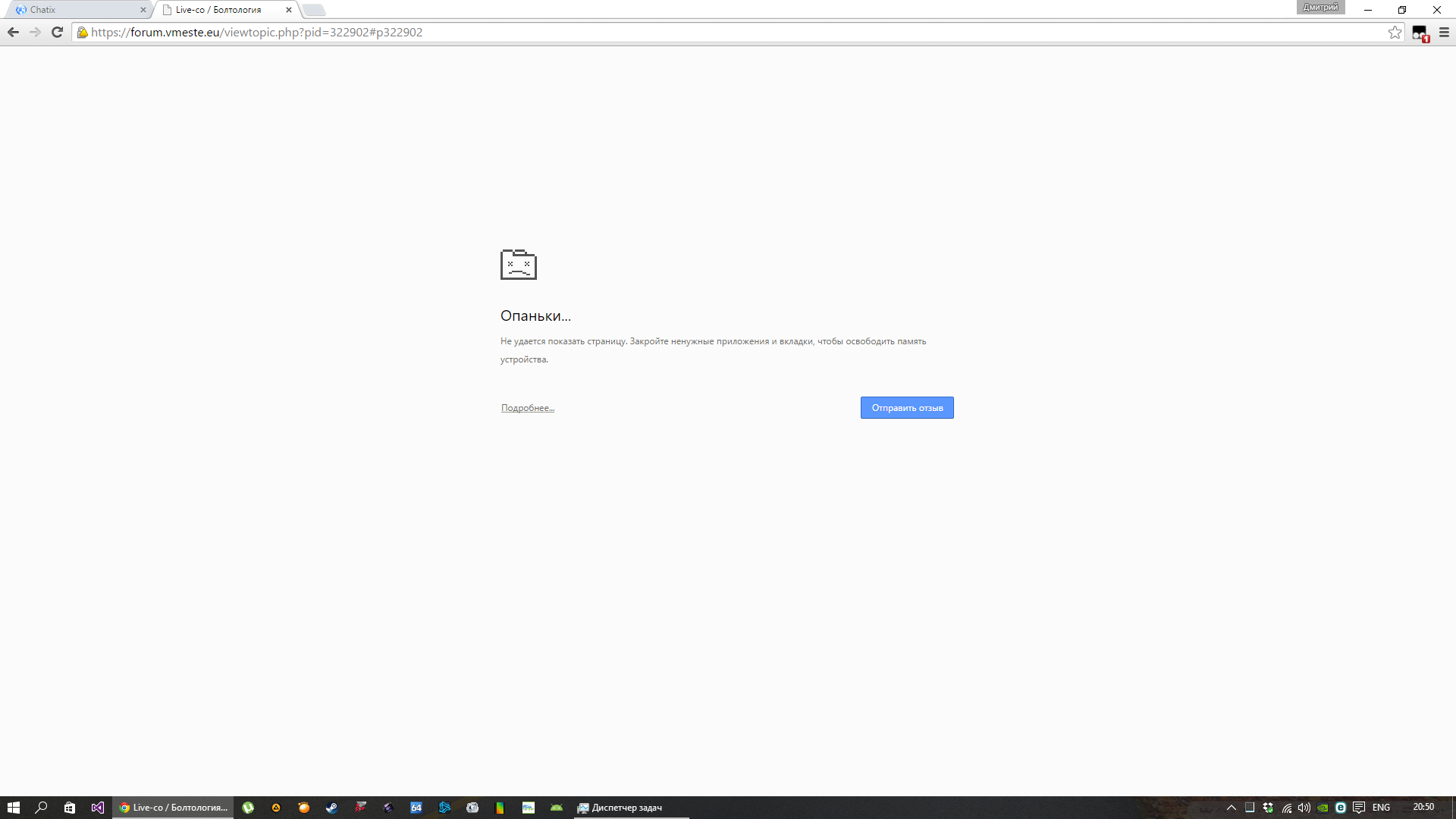Open Steam from the taskbar
Screen dimensions: 1456x819
click(331, 808)
